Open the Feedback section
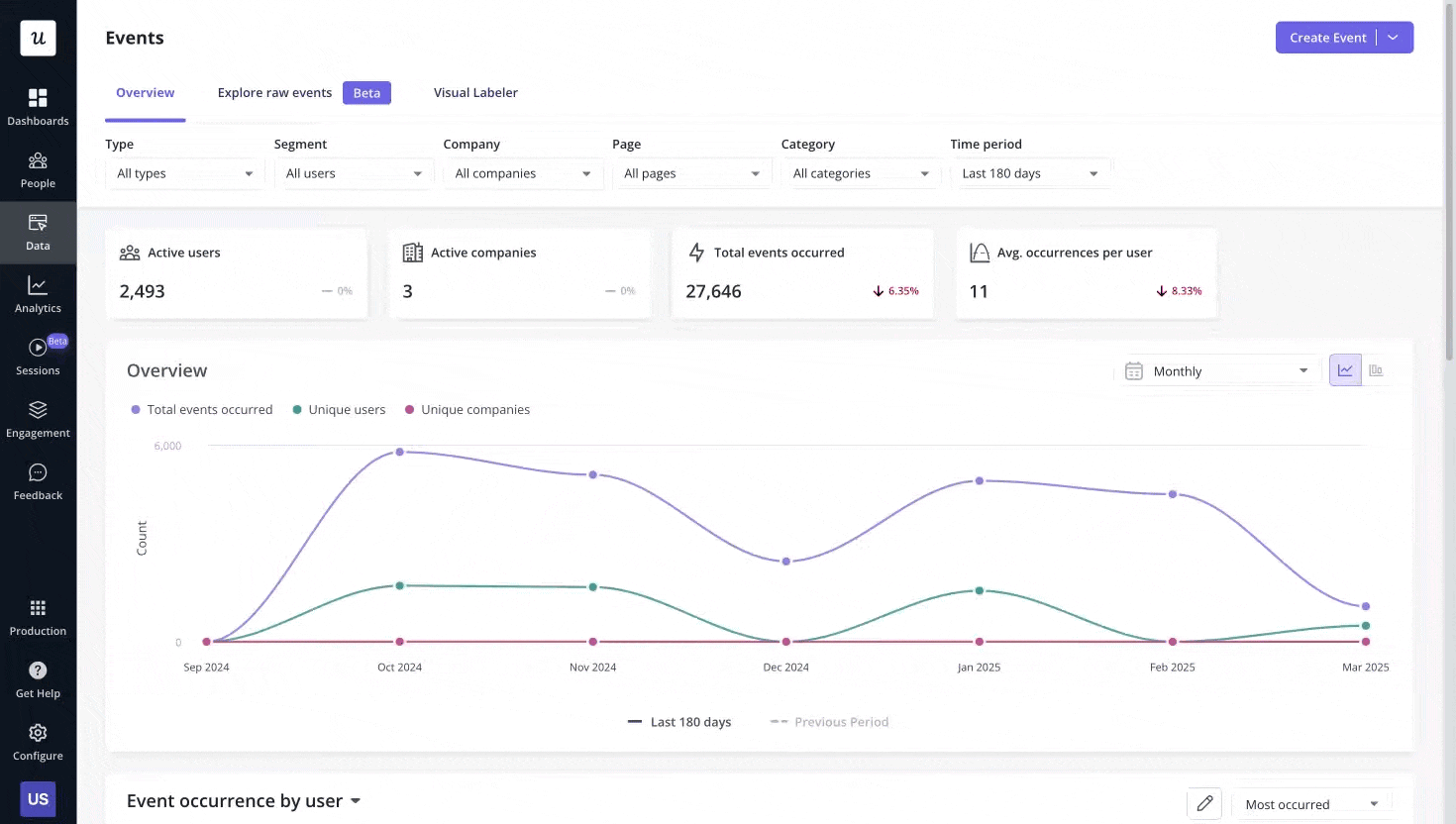1456x824 pixels. click(x=38, y=480)
